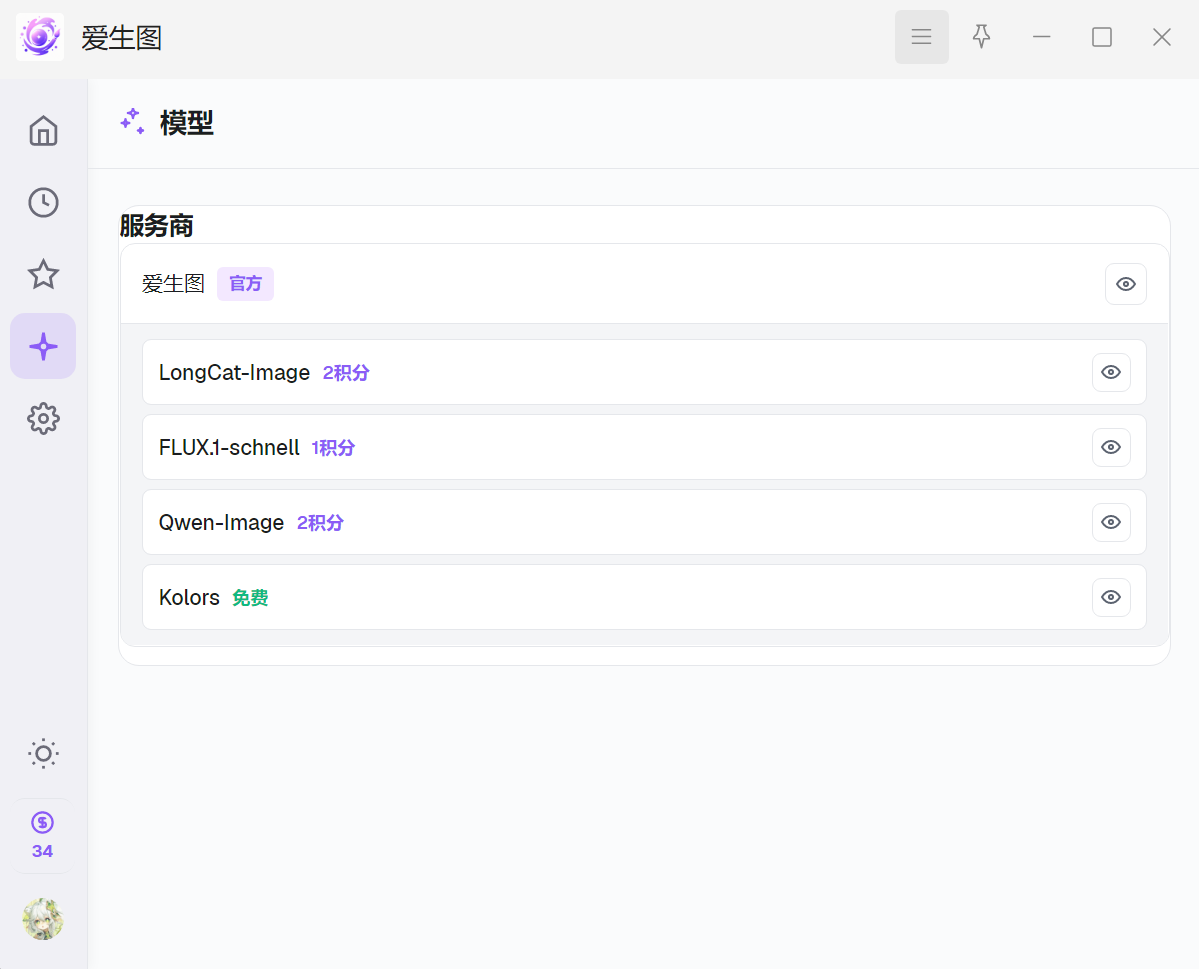This screenshot has width=1199, height=969.
Task: Click the user avatar picture
Action: click(x=43, y=919)
